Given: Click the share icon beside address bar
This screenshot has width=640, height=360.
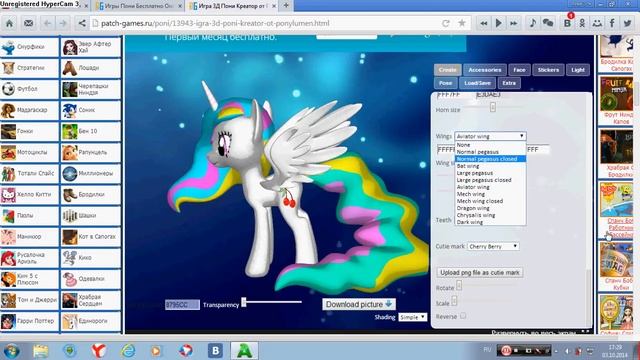Looking at the screenshot, I should 82,23.
